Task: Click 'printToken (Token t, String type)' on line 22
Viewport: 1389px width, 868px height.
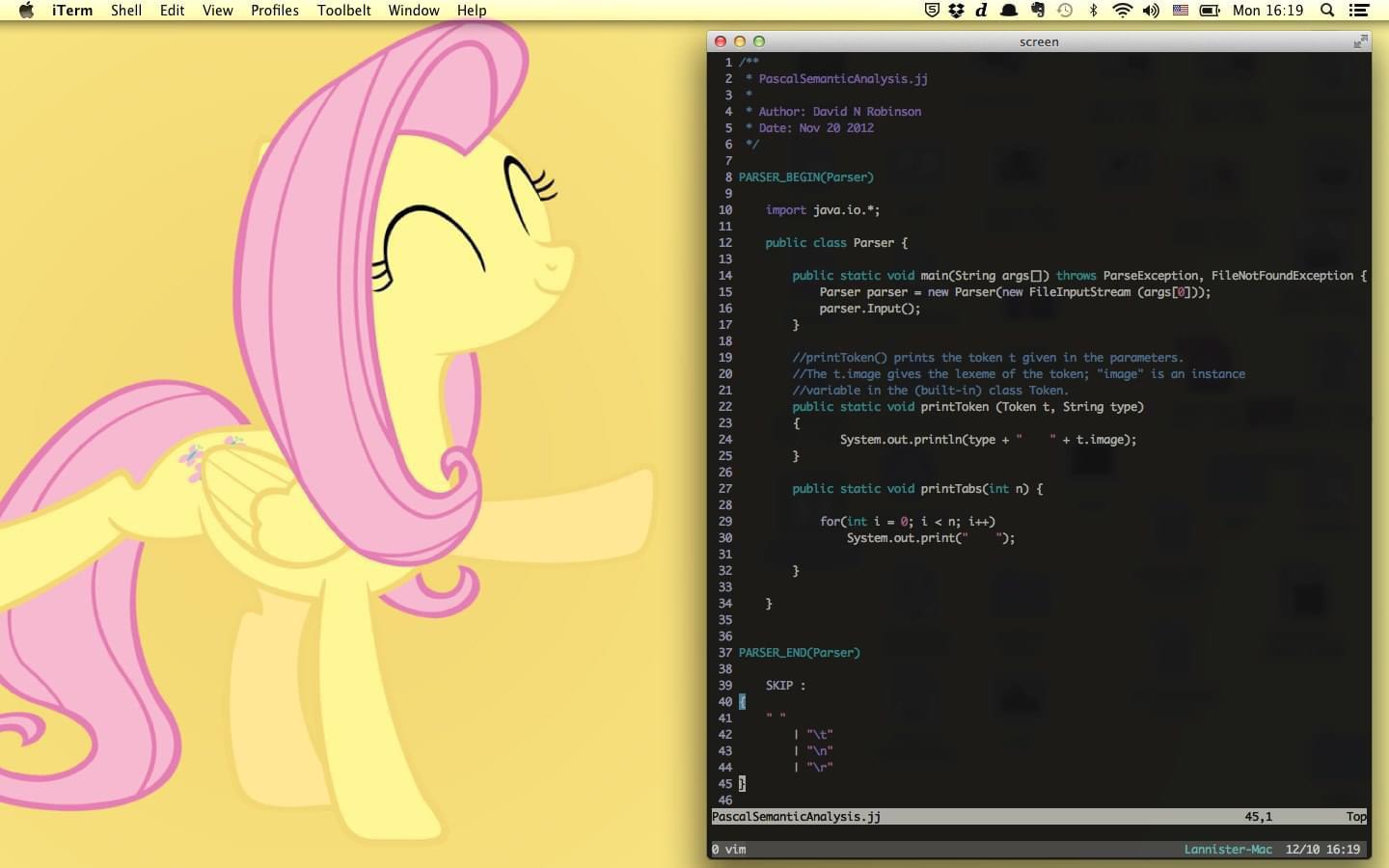Action: [1032, 407]
